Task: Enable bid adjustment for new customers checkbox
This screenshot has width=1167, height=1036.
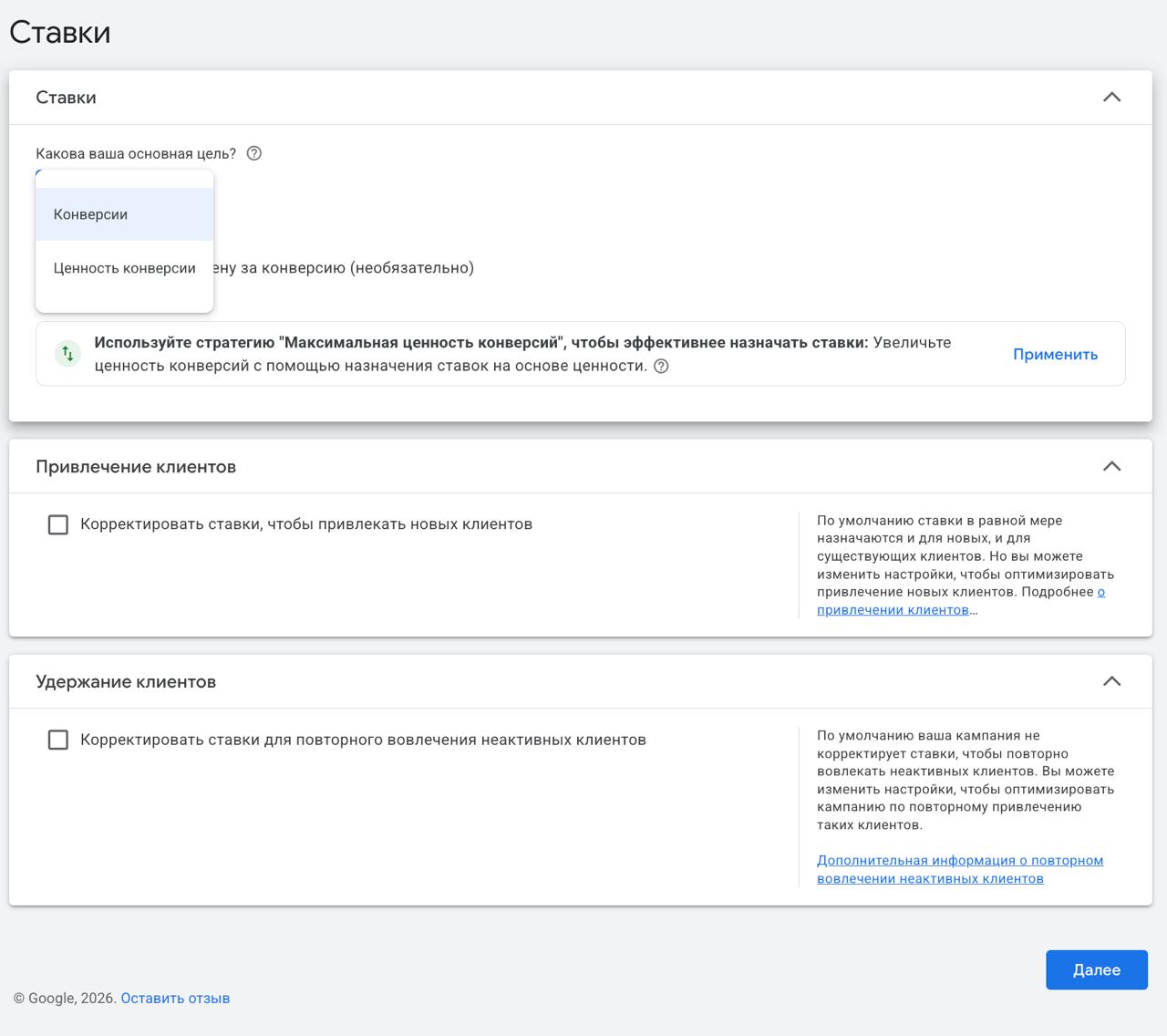Action: pyautogui.click(x=58, y=524)
